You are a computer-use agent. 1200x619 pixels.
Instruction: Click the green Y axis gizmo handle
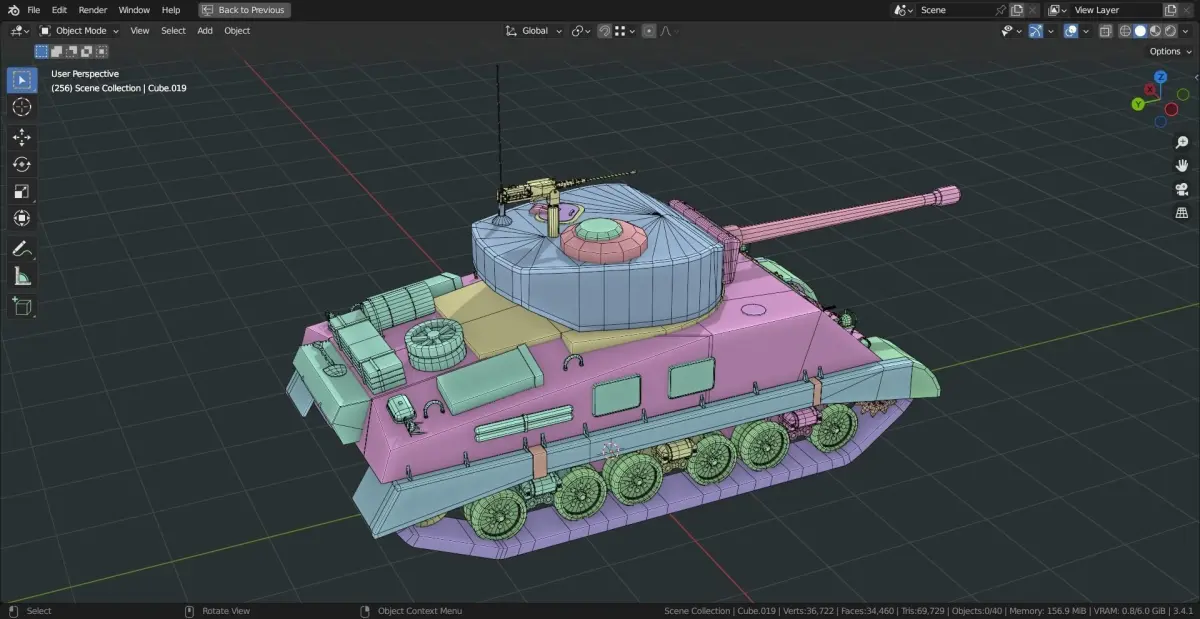[x=1138, y=104]
